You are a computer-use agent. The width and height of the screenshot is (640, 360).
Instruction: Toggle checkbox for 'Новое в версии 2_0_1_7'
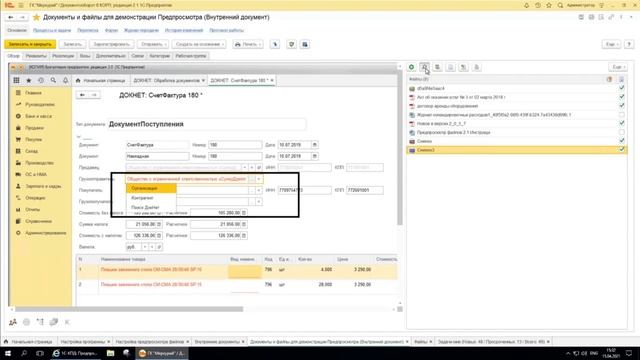[621, 123]
